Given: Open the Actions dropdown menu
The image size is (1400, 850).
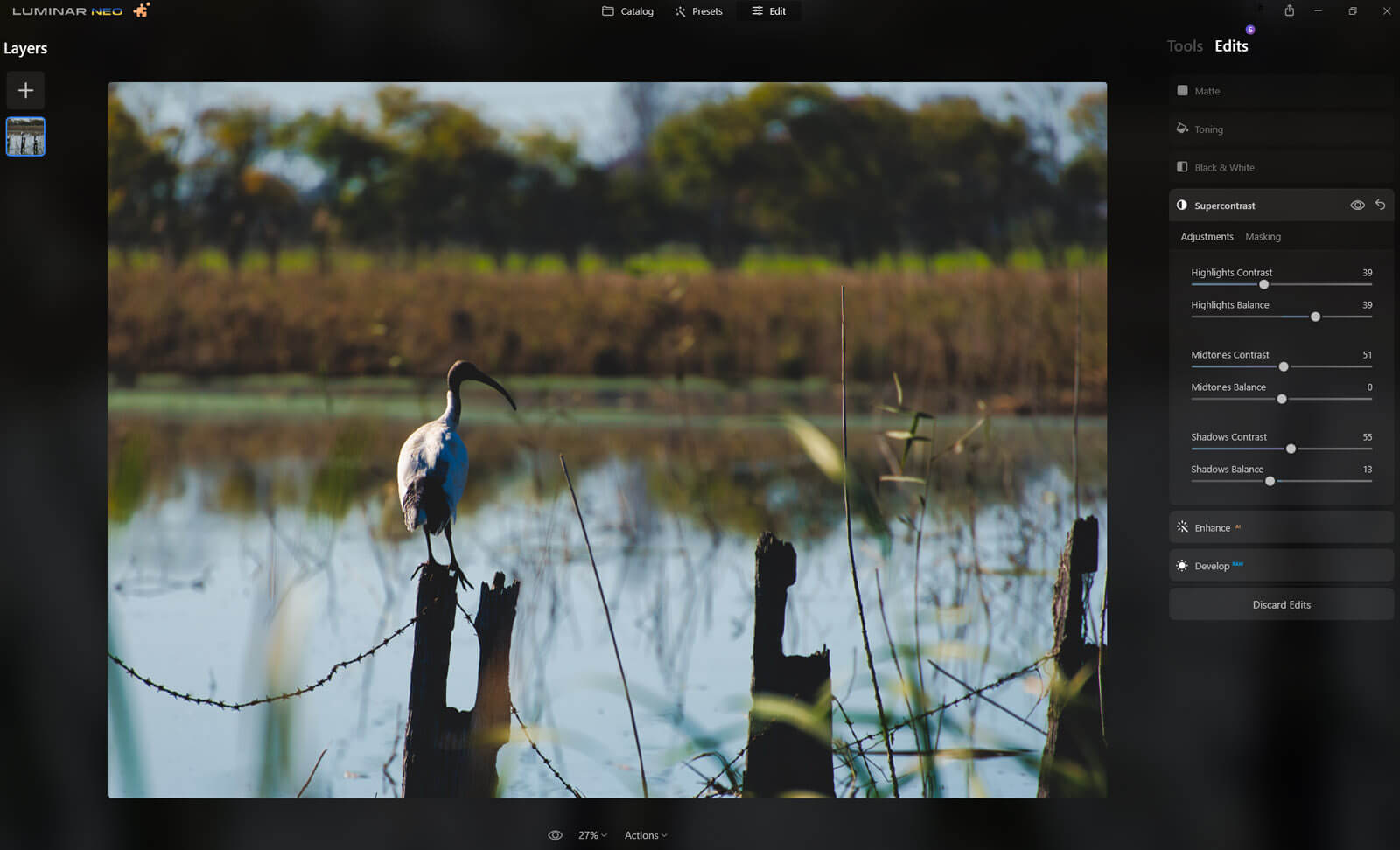Looking at the screenshot, I should click(x=645, y=835).
